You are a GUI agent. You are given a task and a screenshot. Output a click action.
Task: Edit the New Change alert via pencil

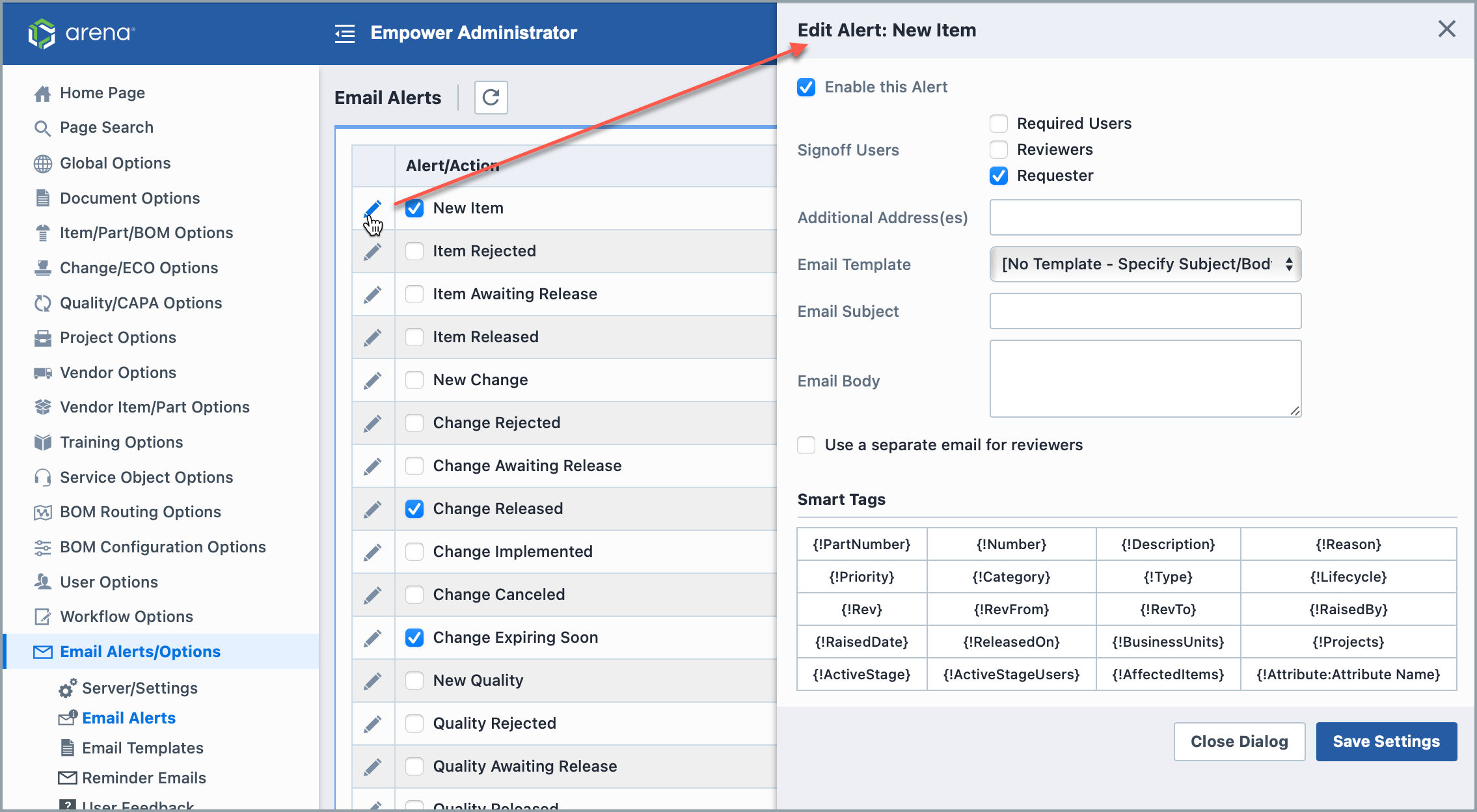click(x=373, y=380)
